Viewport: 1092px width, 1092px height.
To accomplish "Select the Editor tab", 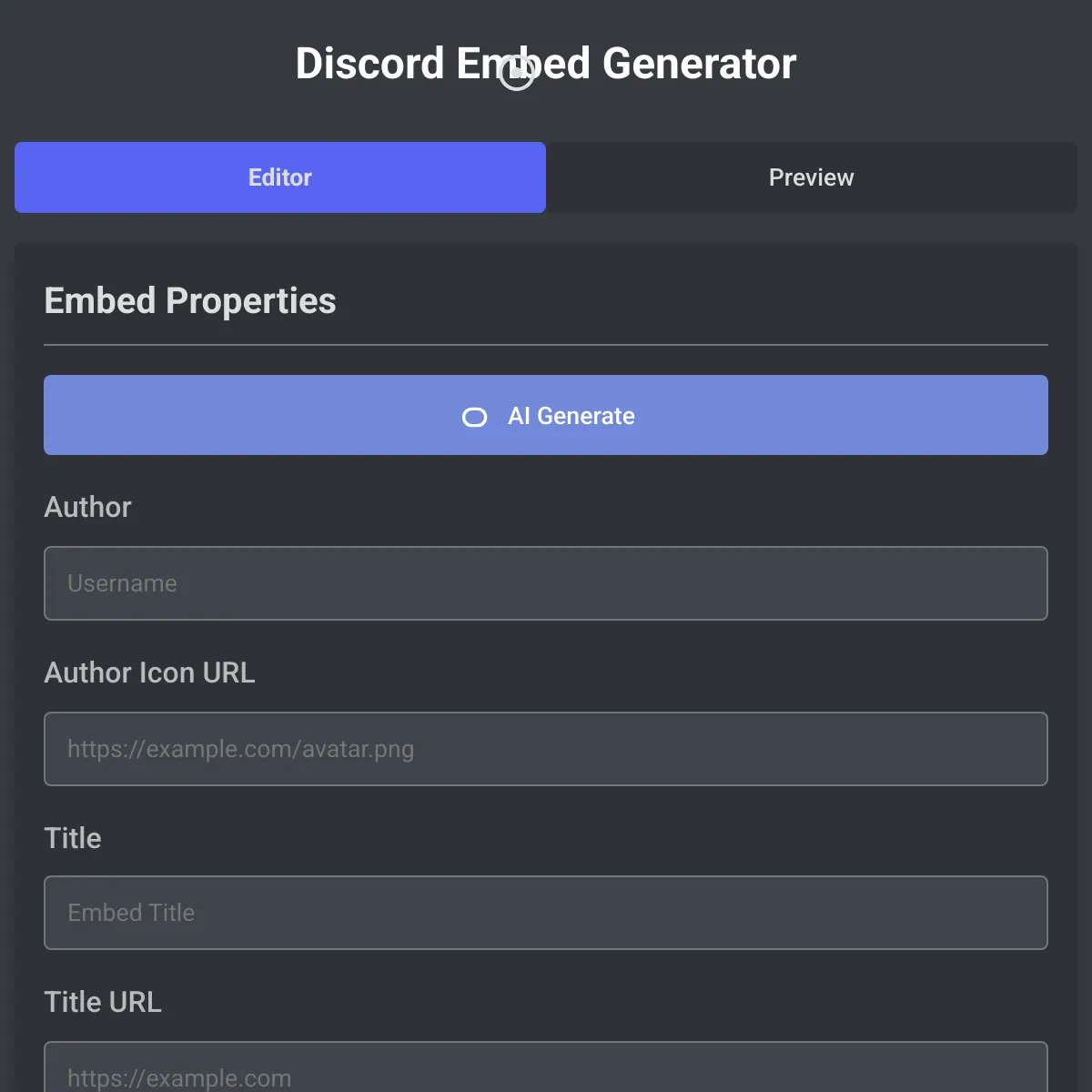I will click(279, 177).
